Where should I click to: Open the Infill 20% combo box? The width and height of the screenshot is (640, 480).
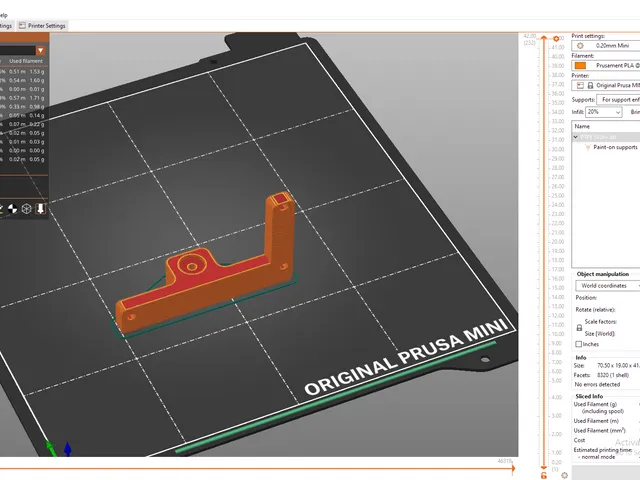pyautogui.click(x=604, y=112)
